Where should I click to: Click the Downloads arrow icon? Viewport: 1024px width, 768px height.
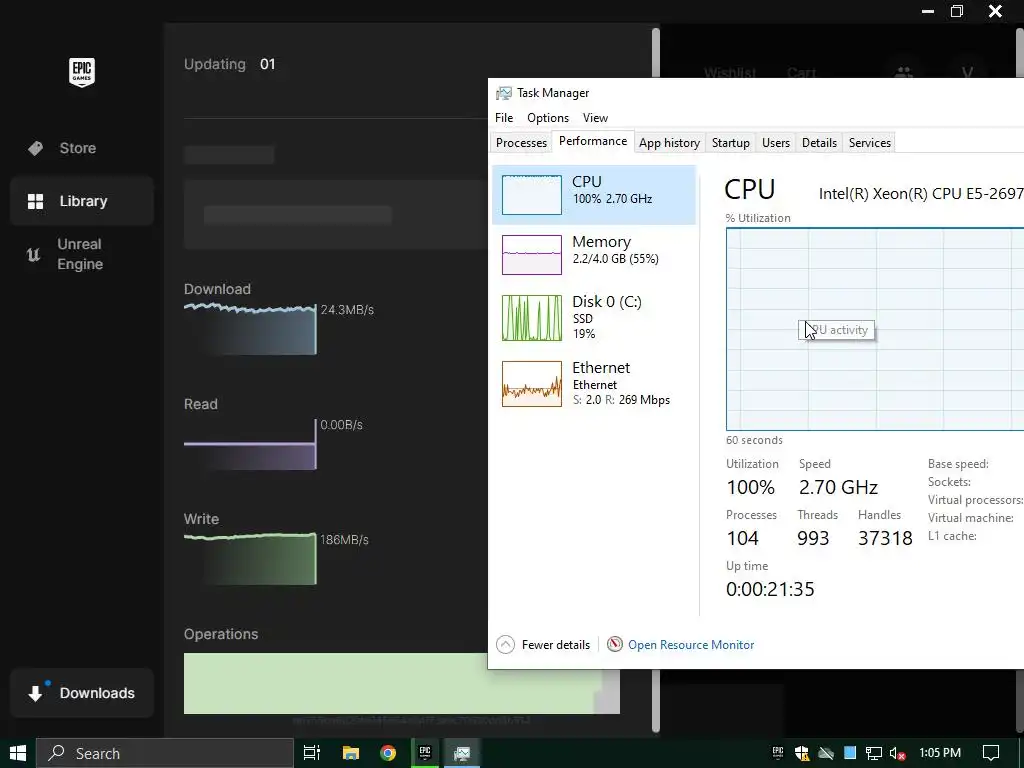(35, 693)
